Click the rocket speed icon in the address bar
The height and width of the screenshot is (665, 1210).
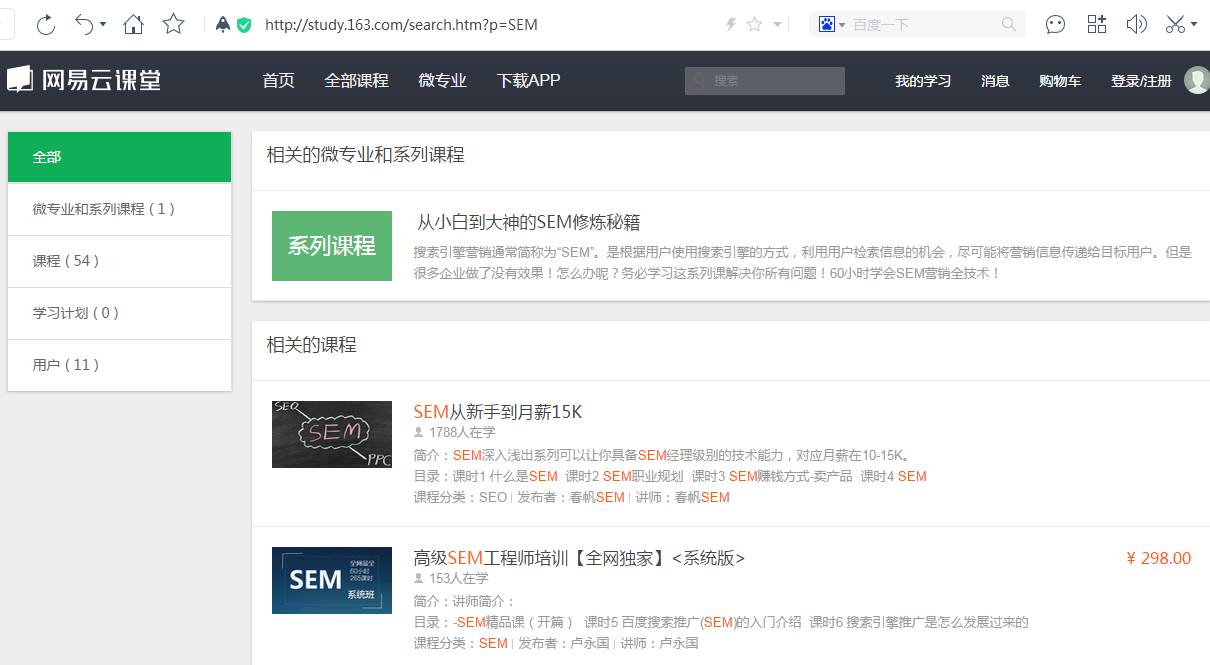(223, 24)
